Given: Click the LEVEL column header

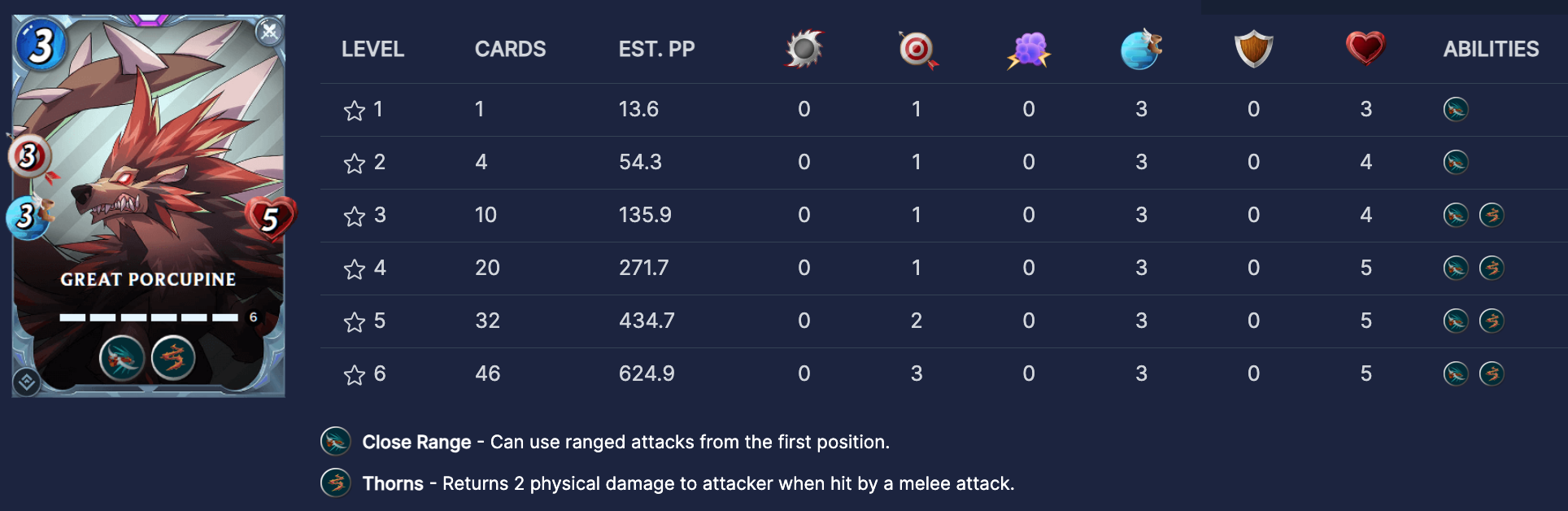Looking at the screenshot, I should 372,50.
